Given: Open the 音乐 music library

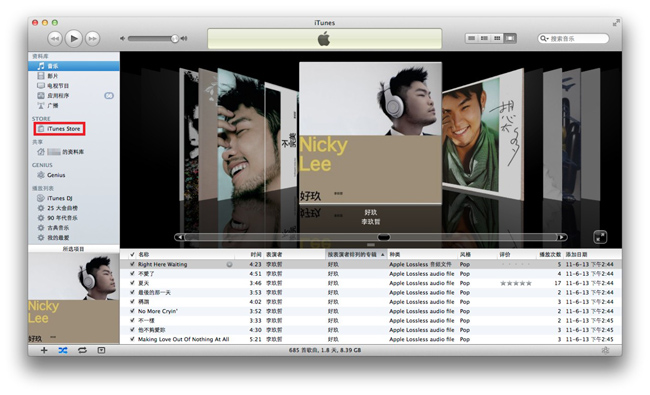Looking at the screenshot, I should click(74, 66).
